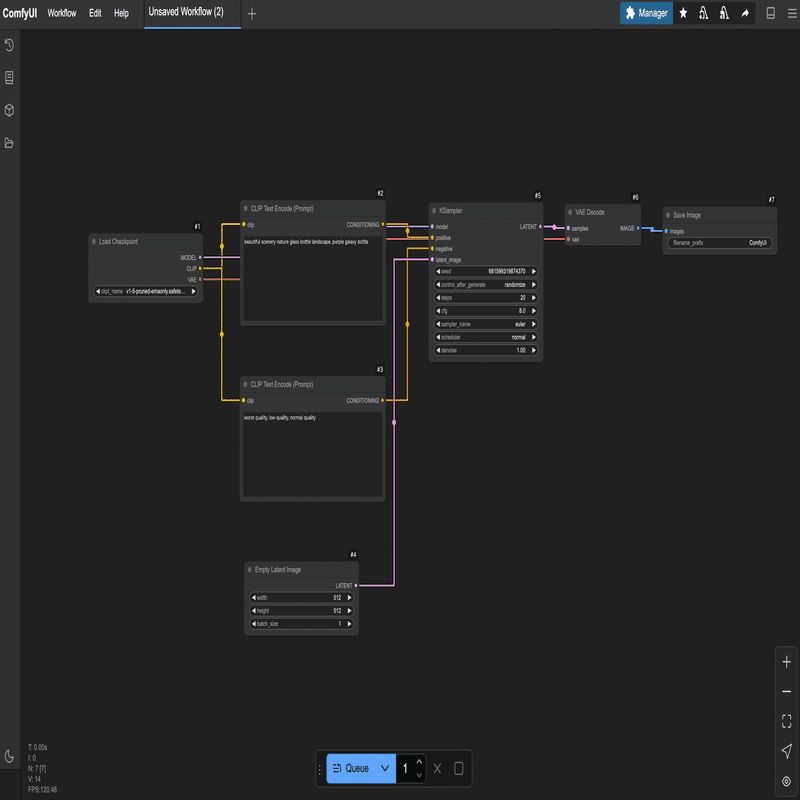The image size is (800, 800).
Task: Open sampler_name euler dropdown
Action: click(486, 324)
